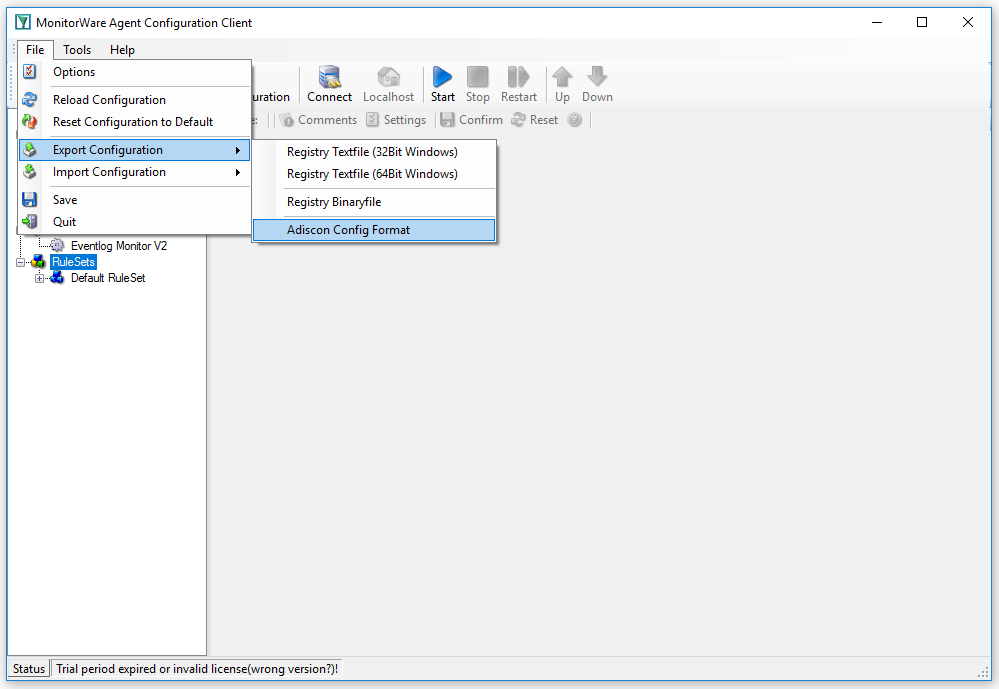
Task: Open the Help menu
Action: point(122,50)
